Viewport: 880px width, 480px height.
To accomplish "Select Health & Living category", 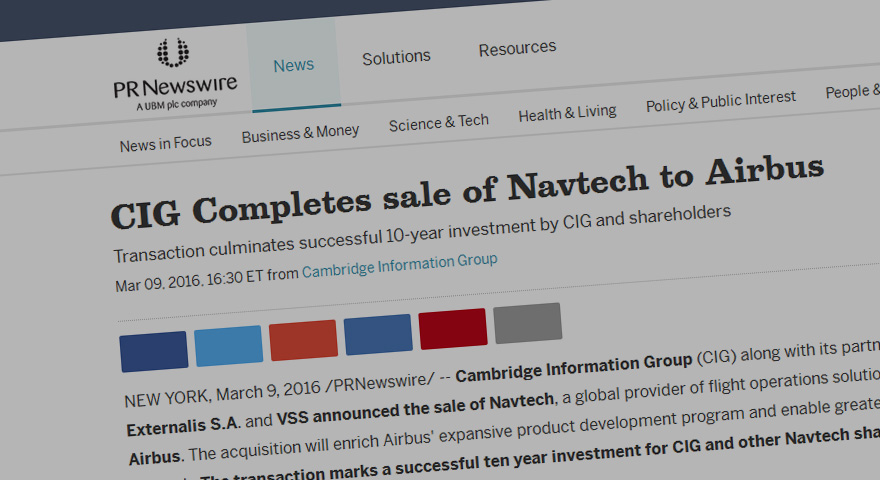I will click(x=567, y=112).
